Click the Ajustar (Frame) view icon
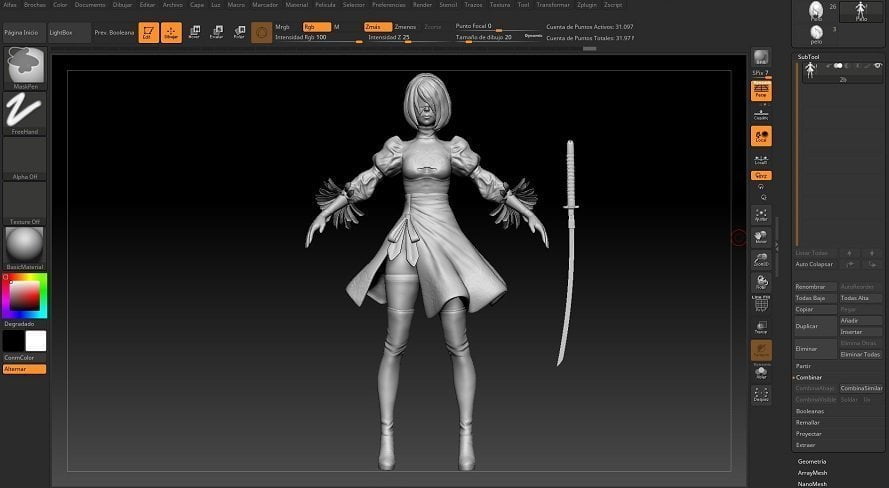889x488 pixels. (x=761, y=215)
